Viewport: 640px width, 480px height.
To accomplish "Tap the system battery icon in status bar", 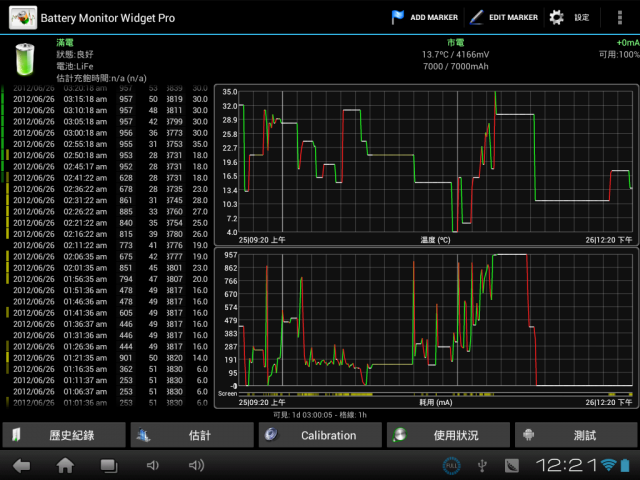I will pyautogui.click(x=625, y=465).
